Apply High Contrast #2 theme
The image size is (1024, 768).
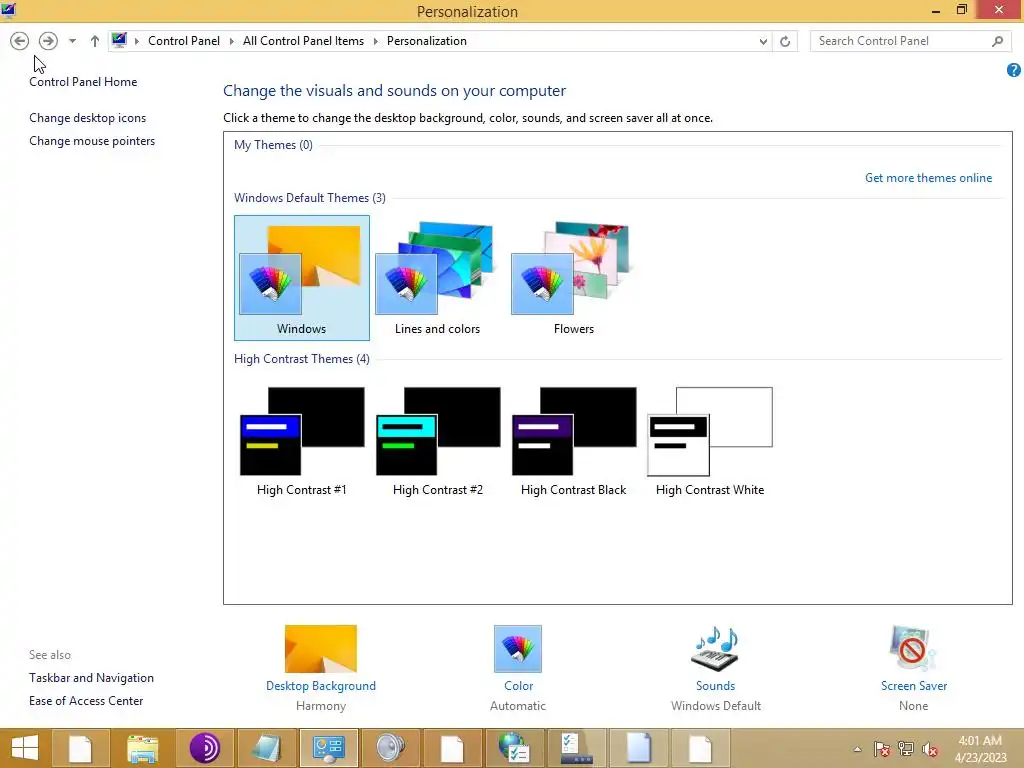438,441
